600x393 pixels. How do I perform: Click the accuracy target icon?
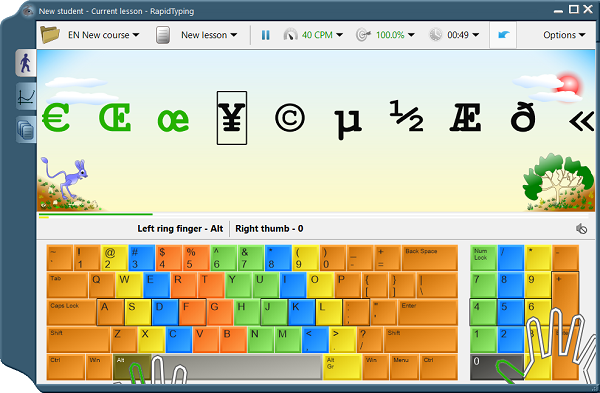pos(364,35)
